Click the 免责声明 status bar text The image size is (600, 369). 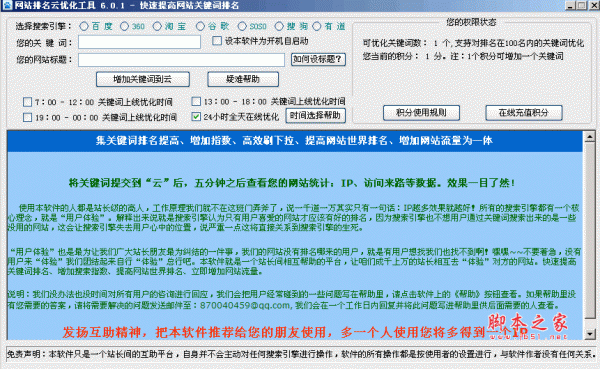(300, 354)
